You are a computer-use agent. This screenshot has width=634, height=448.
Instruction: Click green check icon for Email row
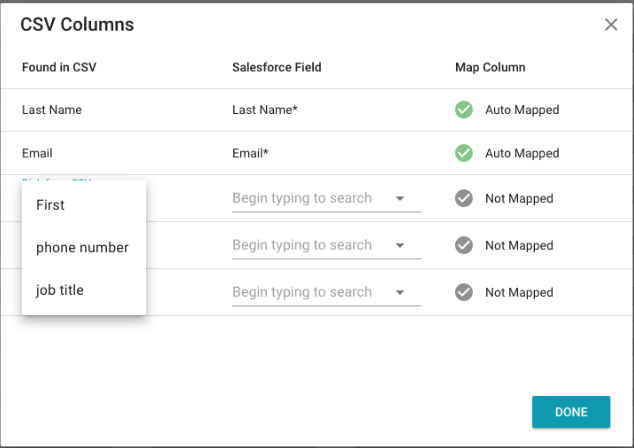464,153
